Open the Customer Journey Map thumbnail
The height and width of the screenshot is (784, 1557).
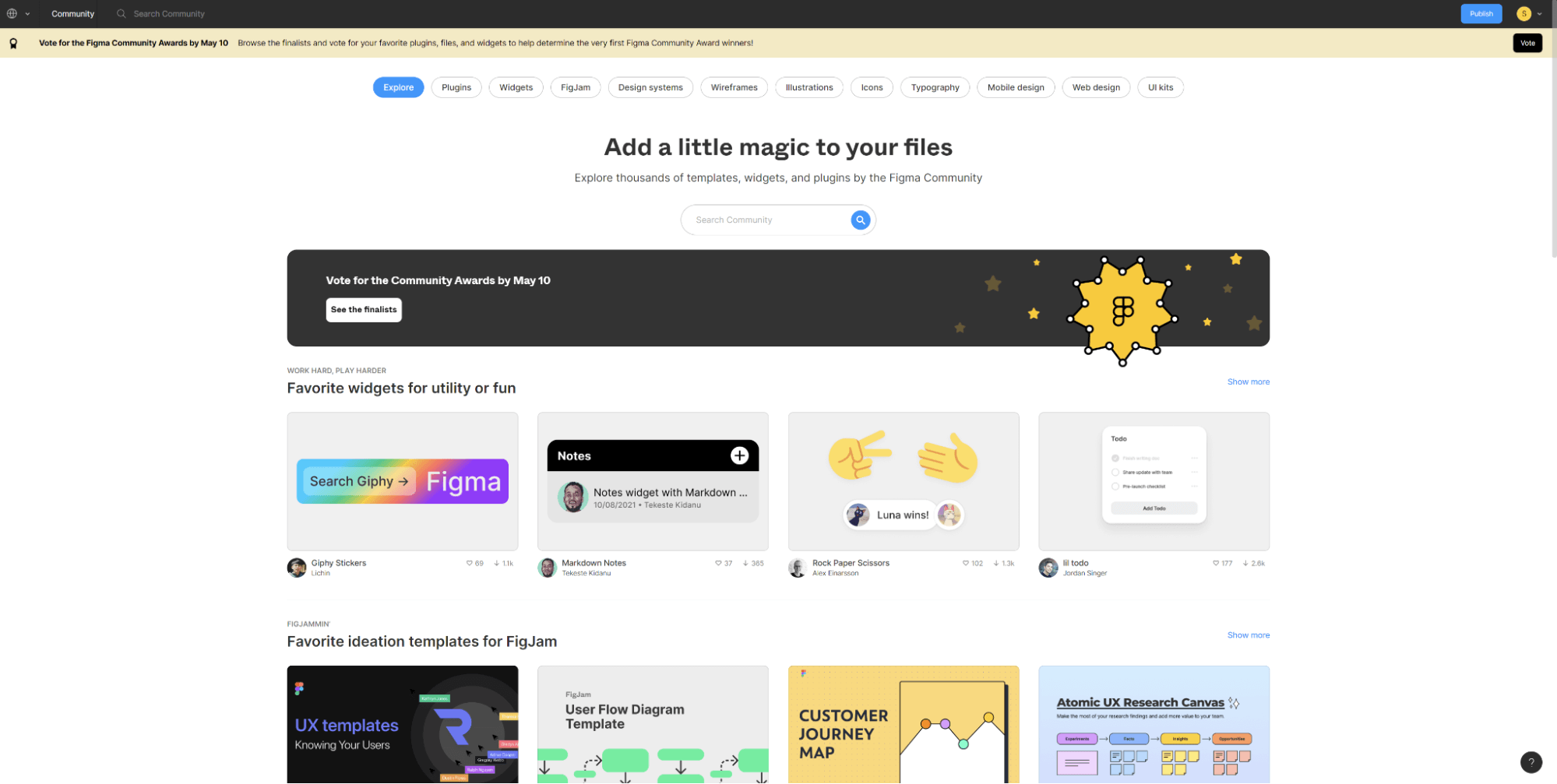point(904,724)
